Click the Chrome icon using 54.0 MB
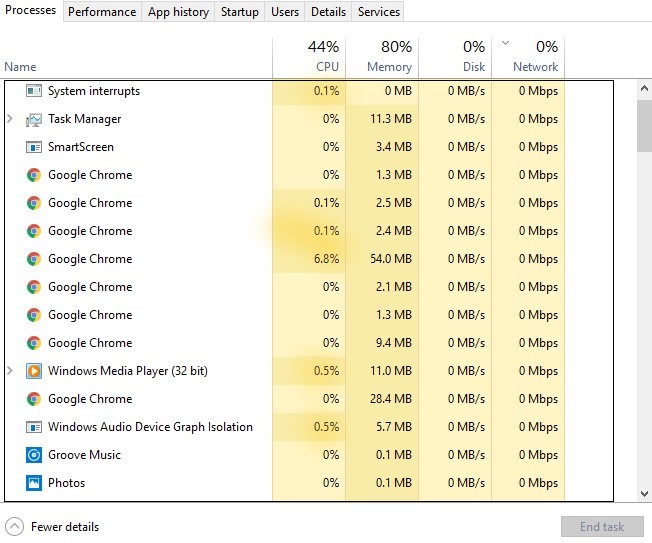Screen dimensions: 652x543 (34, 259)
